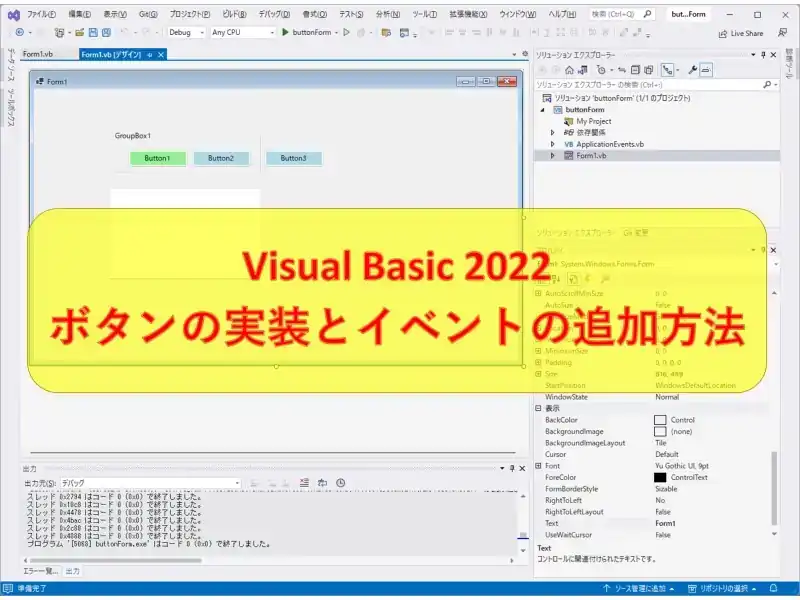The width and height of the screenshot is (800, 600).
Task: Click ソース管理に追加 in status bar
Action: pyautogui.click(x=638, y=588)
